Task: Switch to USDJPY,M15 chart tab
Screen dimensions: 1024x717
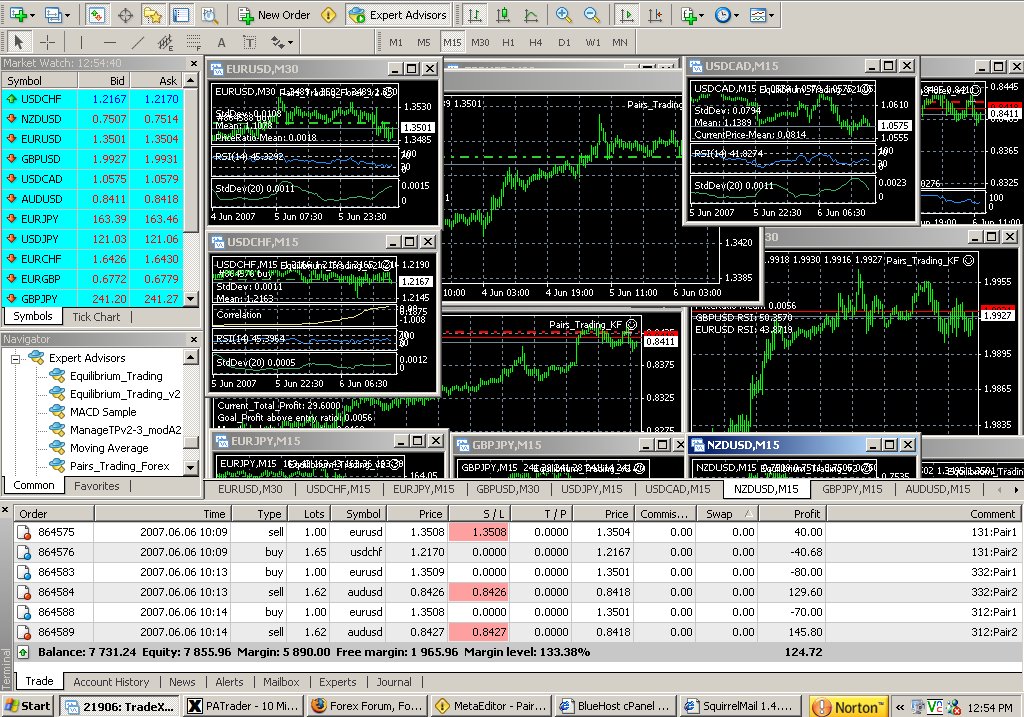Action: (592, 489)
